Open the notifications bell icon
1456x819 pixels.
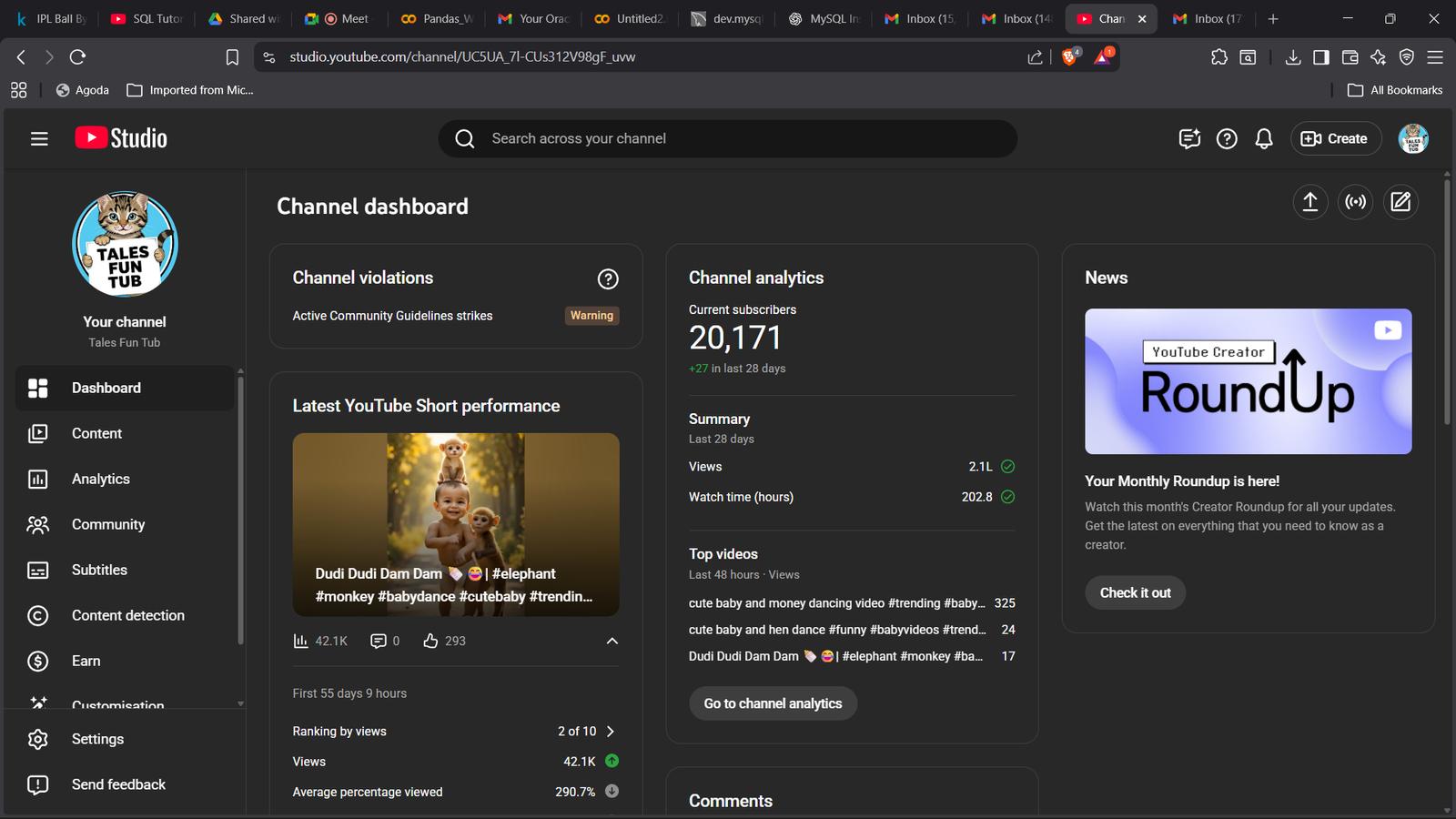(1264, 138)
